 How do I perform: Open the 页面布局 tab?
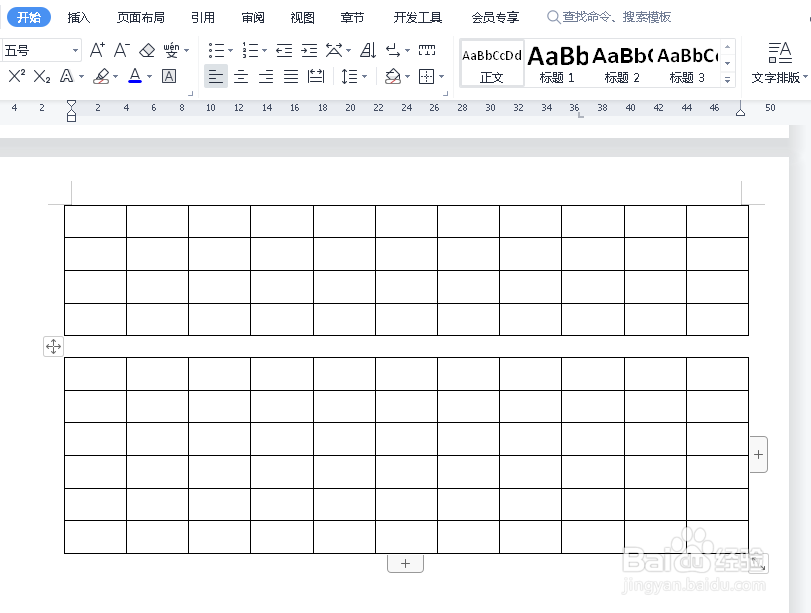(x=141, y=18)
